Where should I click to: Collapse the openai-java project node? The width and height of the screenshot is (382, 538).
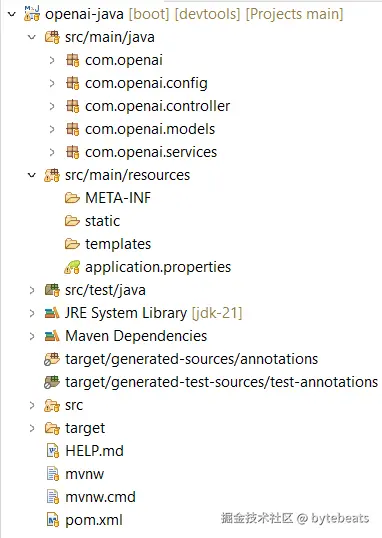point(12,14)
